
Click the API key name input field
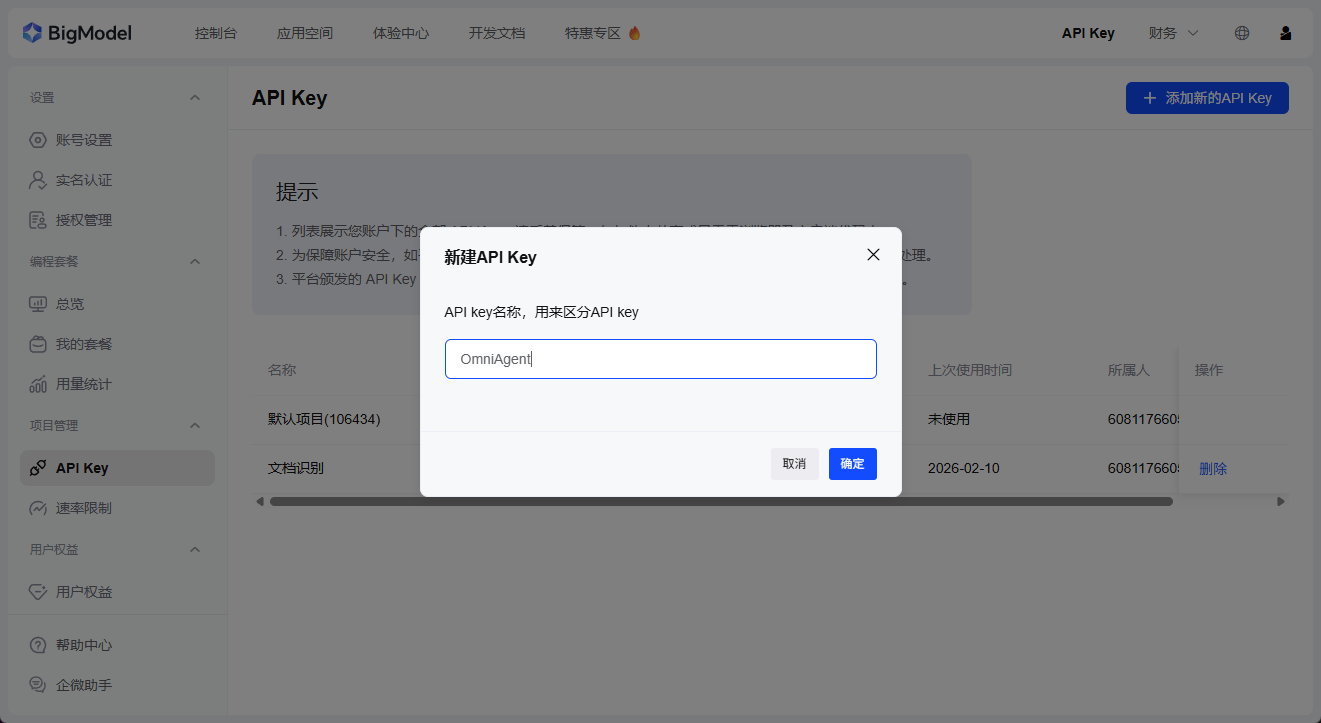[660, 359]
